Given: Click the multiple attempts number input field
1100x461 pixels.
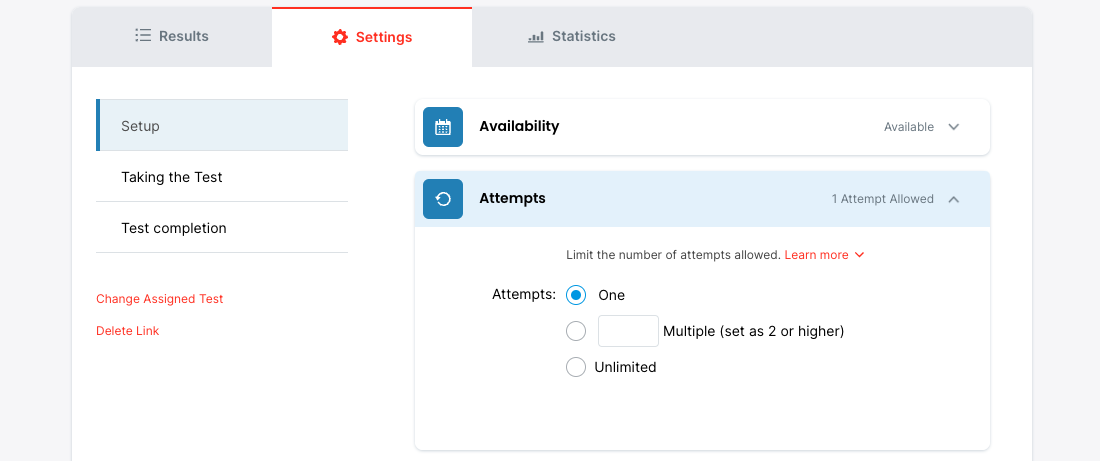Looking at the screenshot, I should pos(628,331).
